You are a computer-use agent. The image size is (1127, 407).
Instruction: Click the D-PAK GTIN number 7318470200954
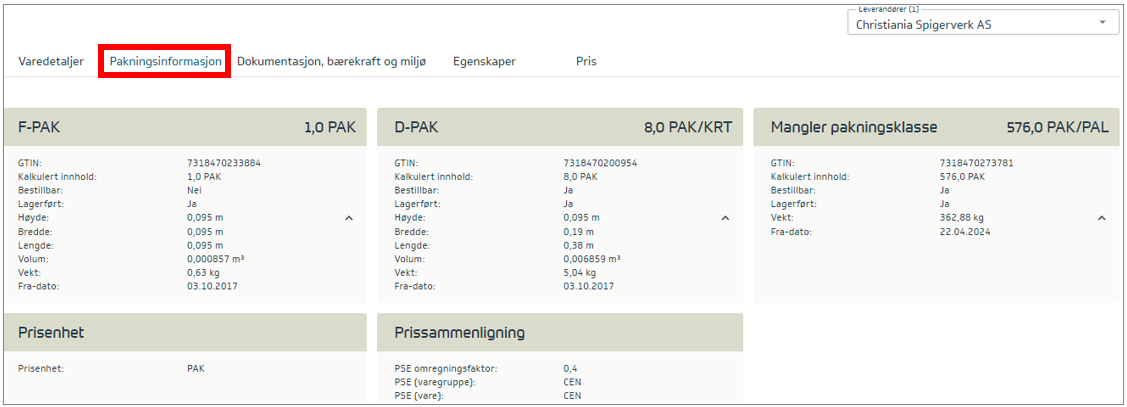pyautogui.click(x=600, y=163)
